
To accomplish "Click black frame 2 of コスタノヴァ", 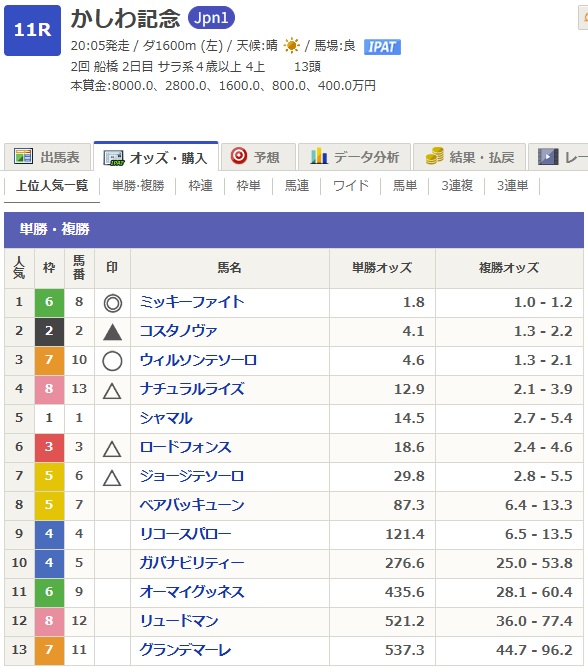I will (x=49, y=331).
